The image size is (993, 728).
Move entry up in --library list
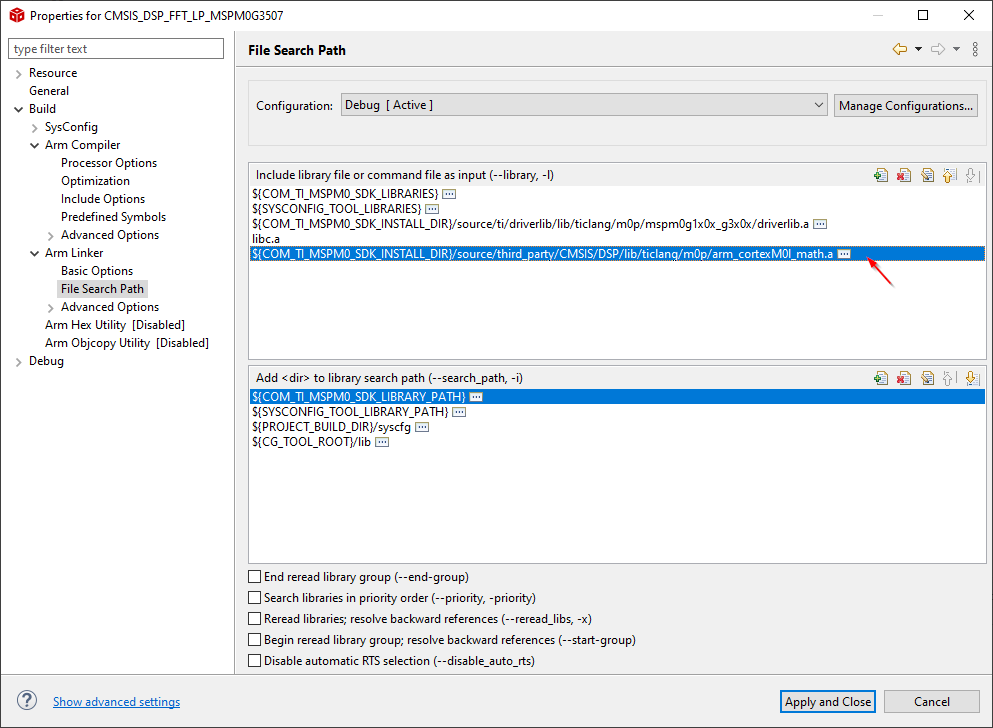click(949, 175)
